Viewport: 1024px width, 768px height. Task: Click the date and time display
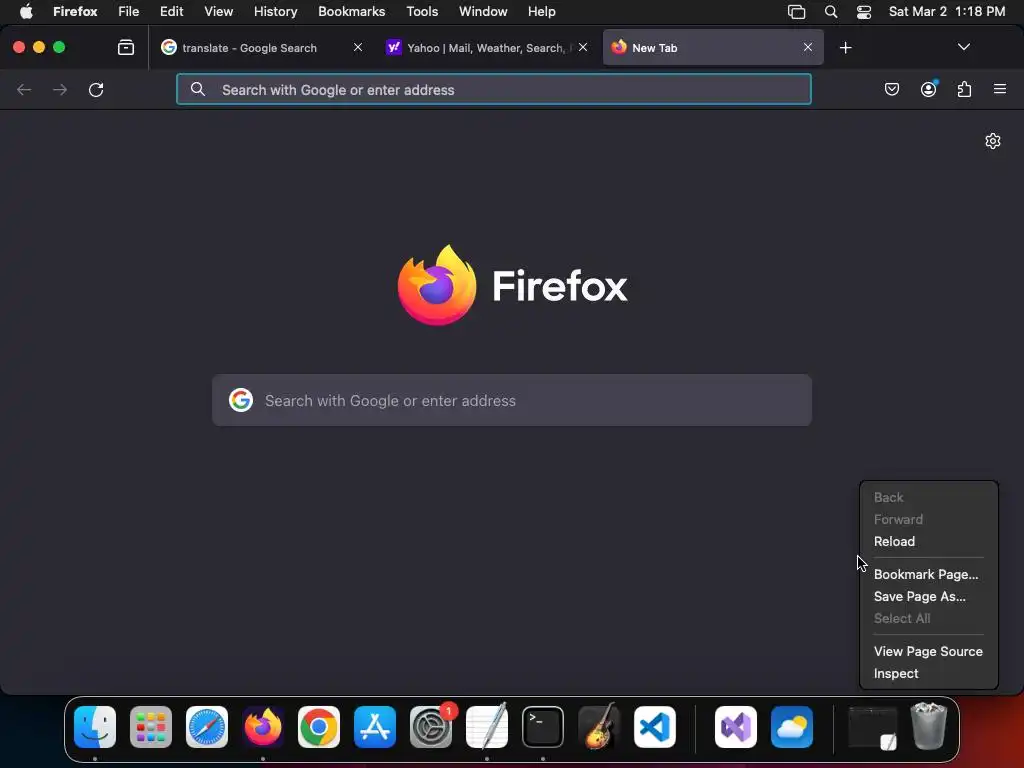pos(947,11)
